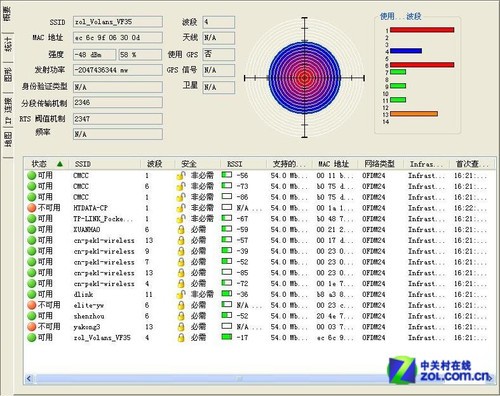Click the closed padlock icon in the elite-yw row
This screenshot has width=500, height=396.
pyautogui.click(x=181, y=305)
